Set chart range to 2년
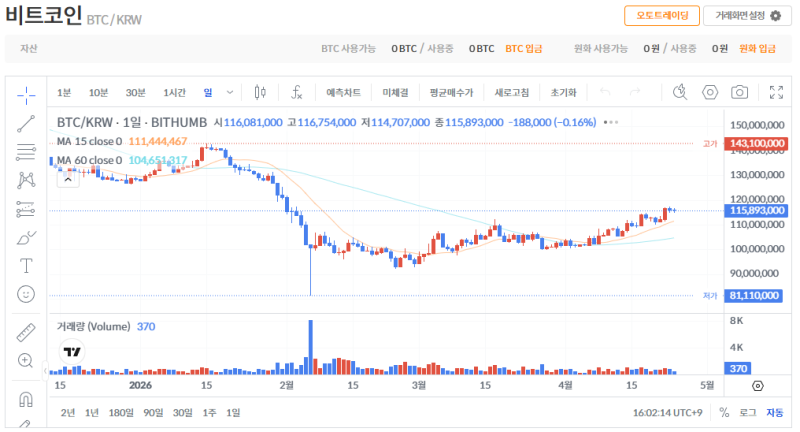This screenshot has width=800, height=432. [67, 413]
